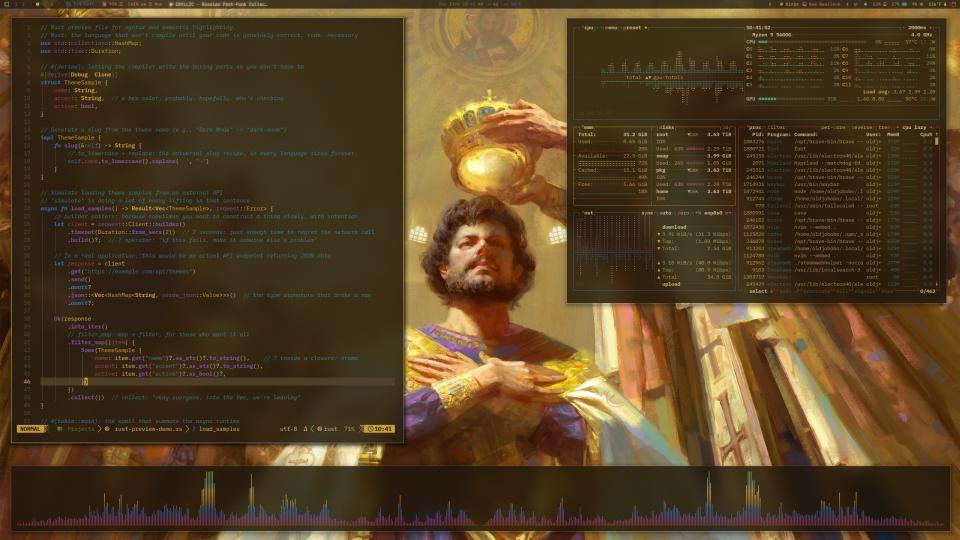The height and width of the screenshot is (540, 960).
Task: Click the 'User:' column header
Action: (x=872, y=134)
